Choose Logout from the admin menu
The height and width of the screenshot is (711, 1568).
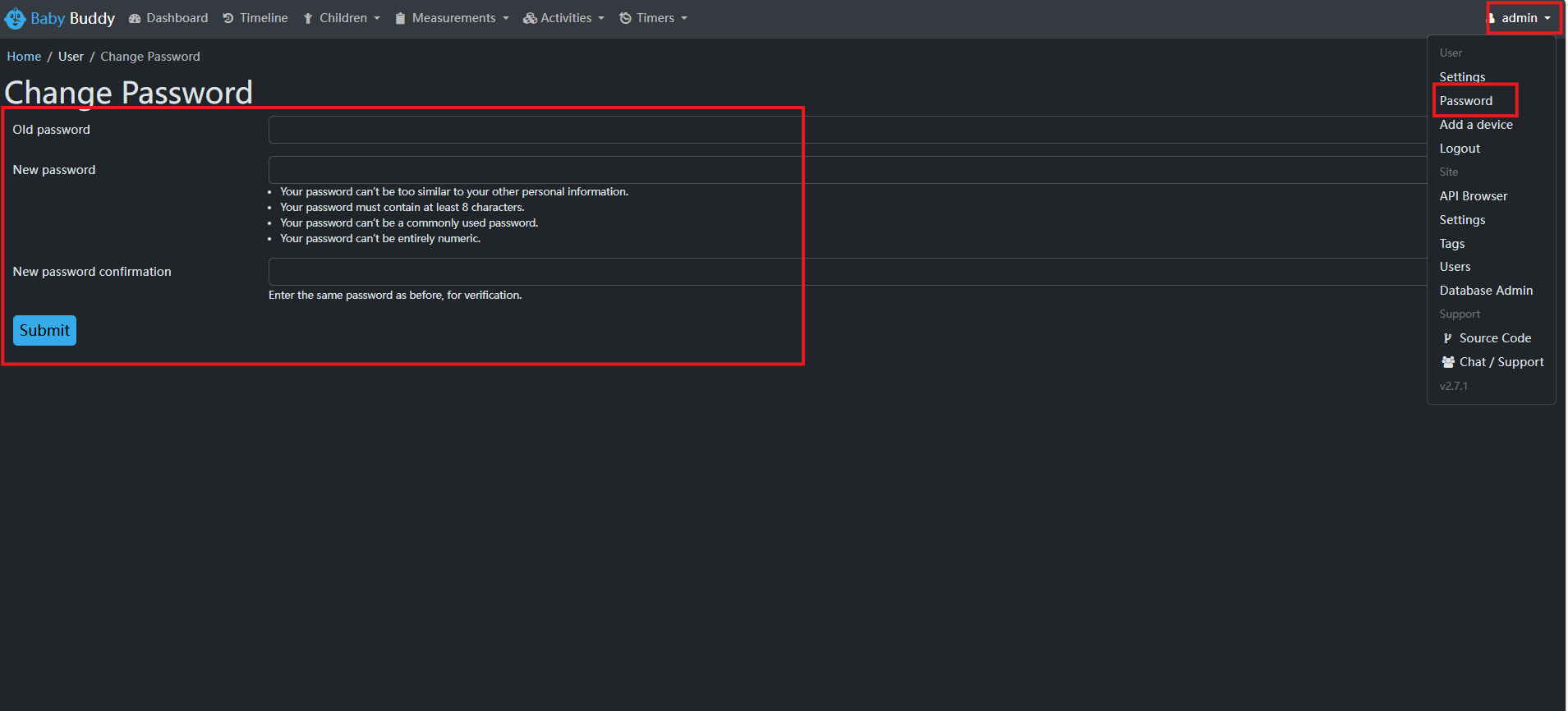pos(1460,149)
